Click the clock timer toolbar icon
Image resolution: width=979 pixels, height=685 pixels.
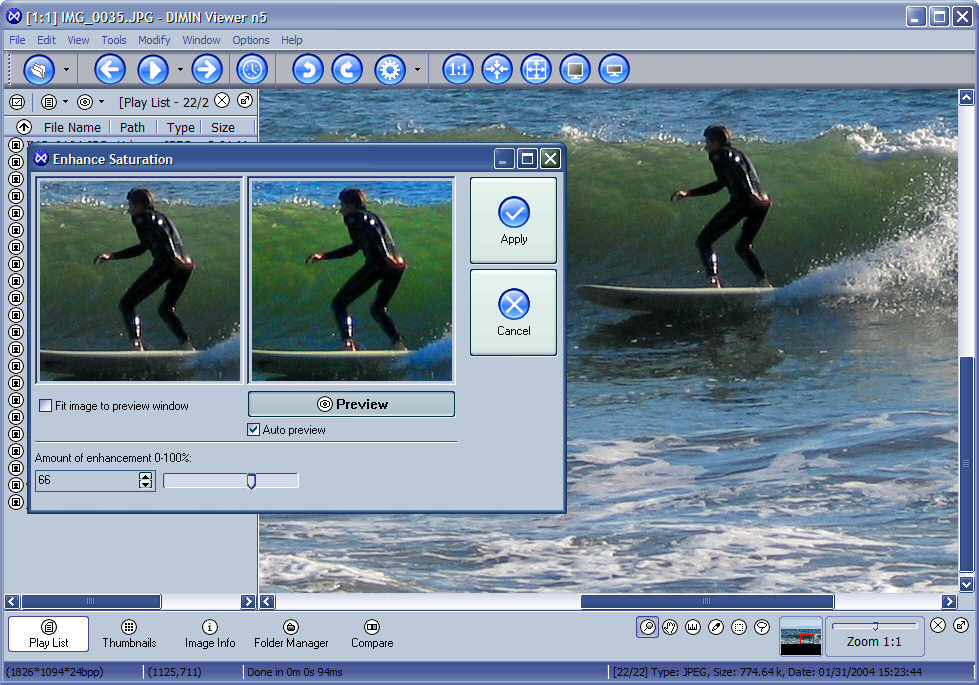[252, 69]
